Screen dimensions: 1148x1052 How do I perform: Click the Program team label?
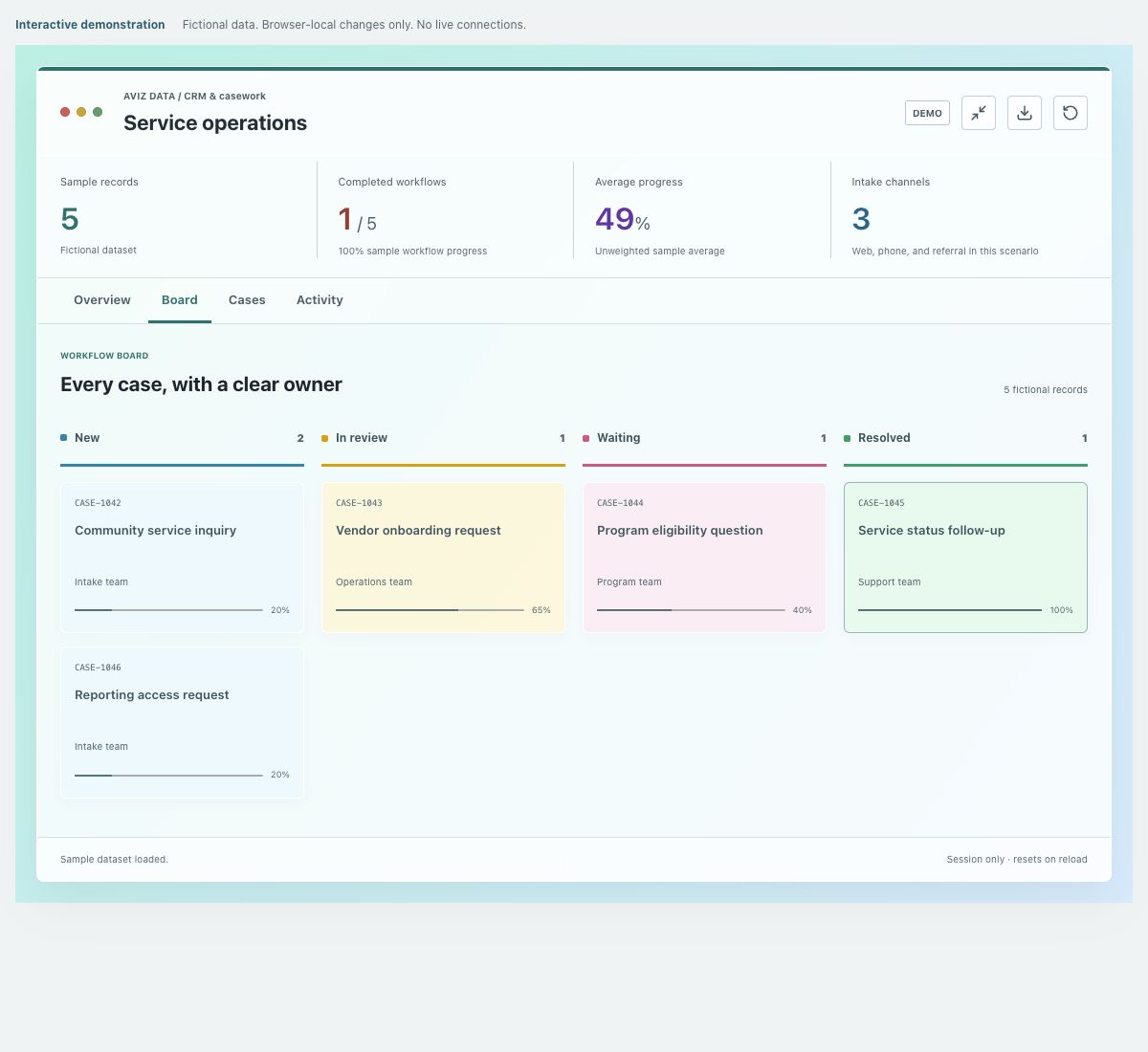coord(629,581)
